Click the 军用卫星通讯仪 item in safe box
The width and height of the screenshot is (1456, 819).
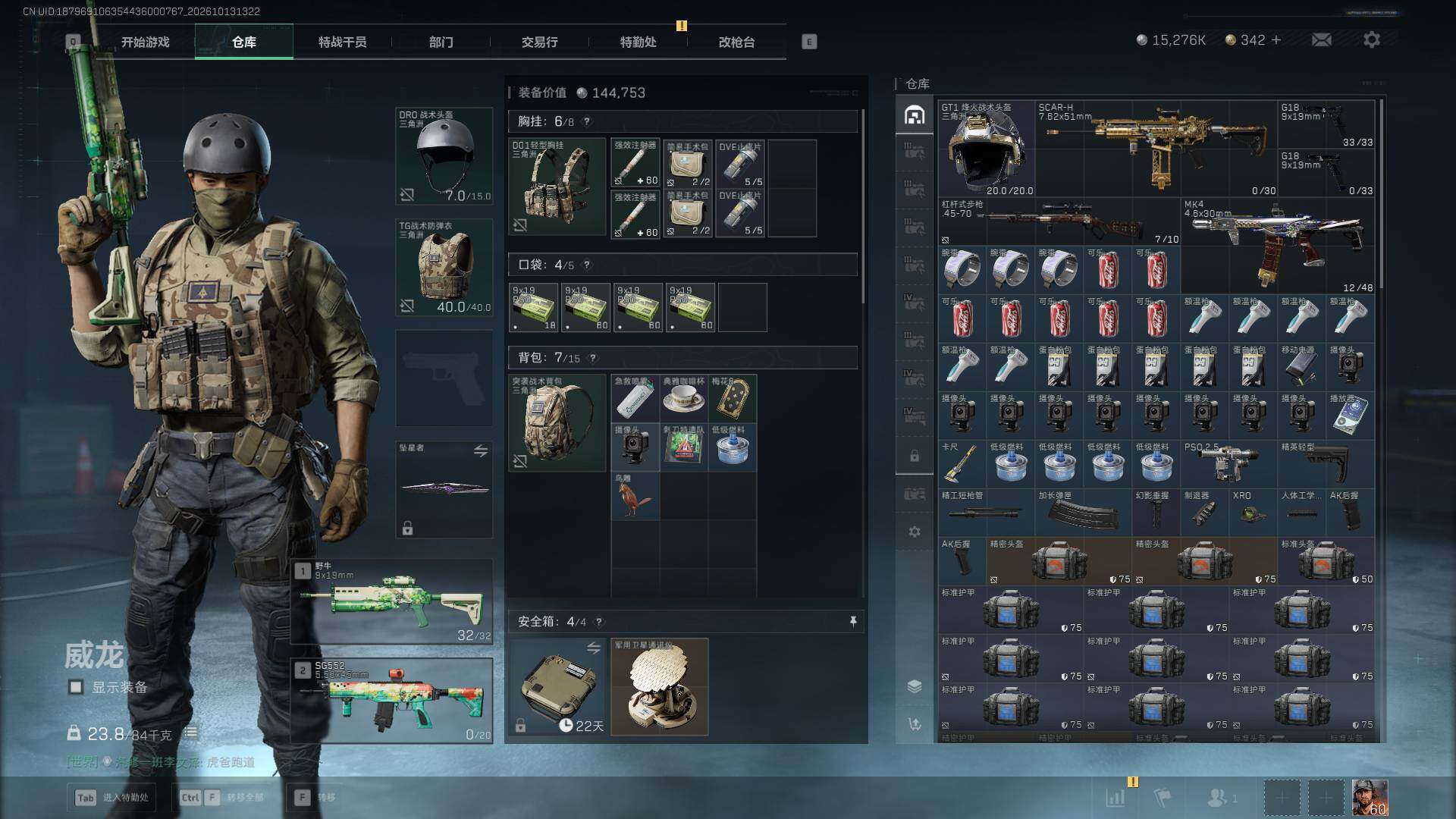(x=660, y=687)
